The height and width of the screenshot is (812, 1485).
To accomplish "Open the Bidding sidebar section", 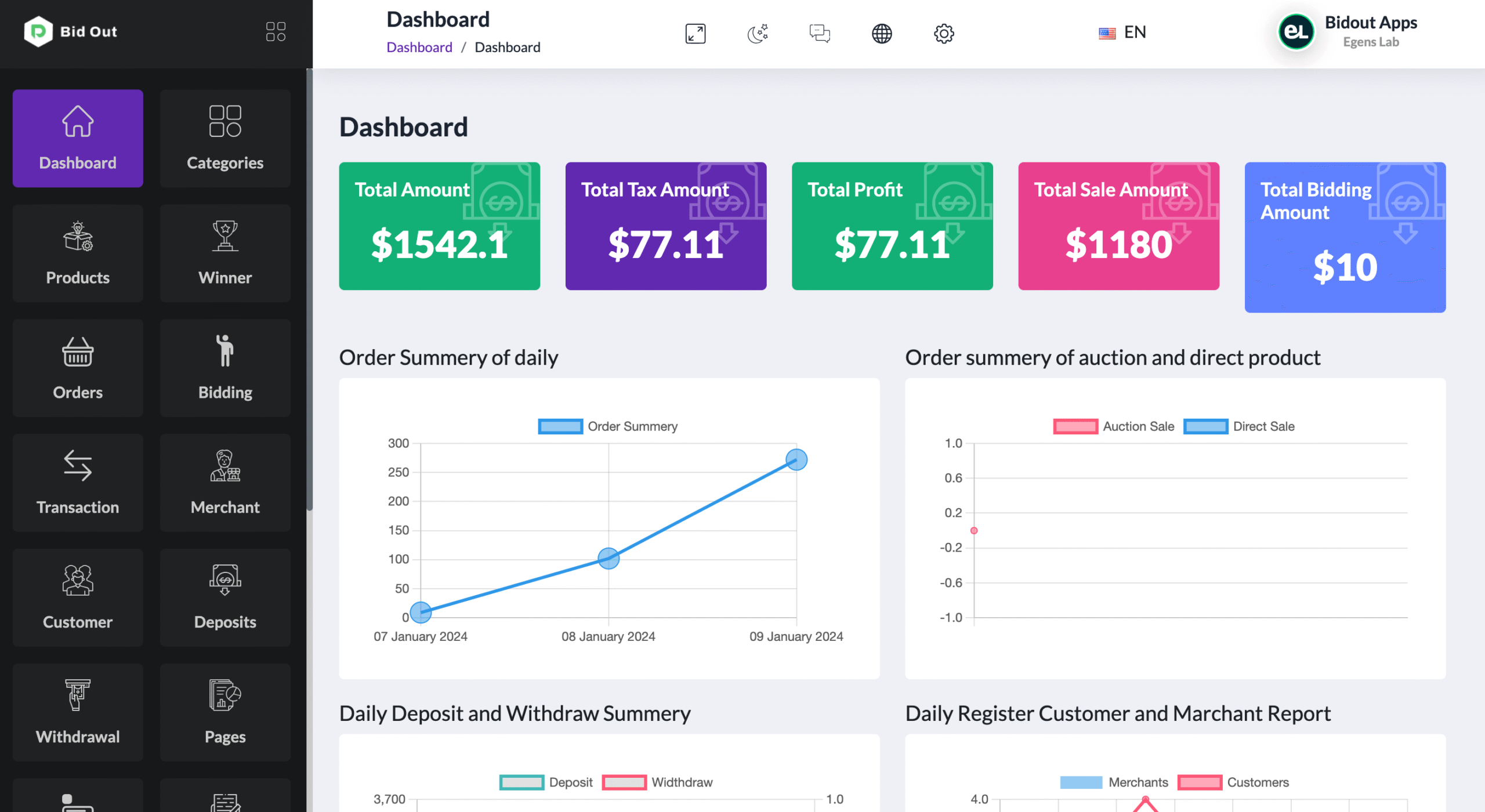I will (225, 368).
